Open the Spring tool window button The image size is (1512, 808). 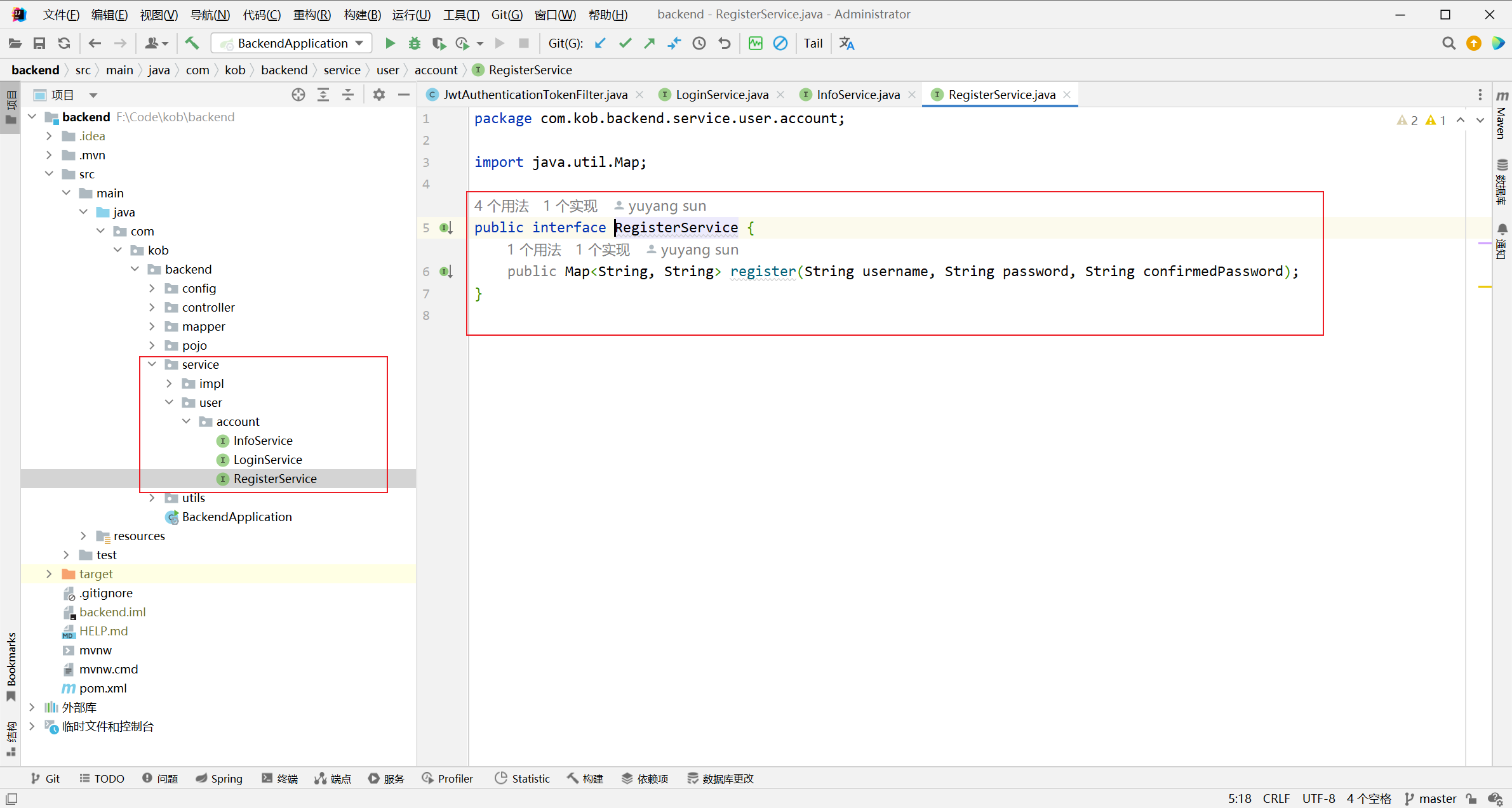(219, 778)
